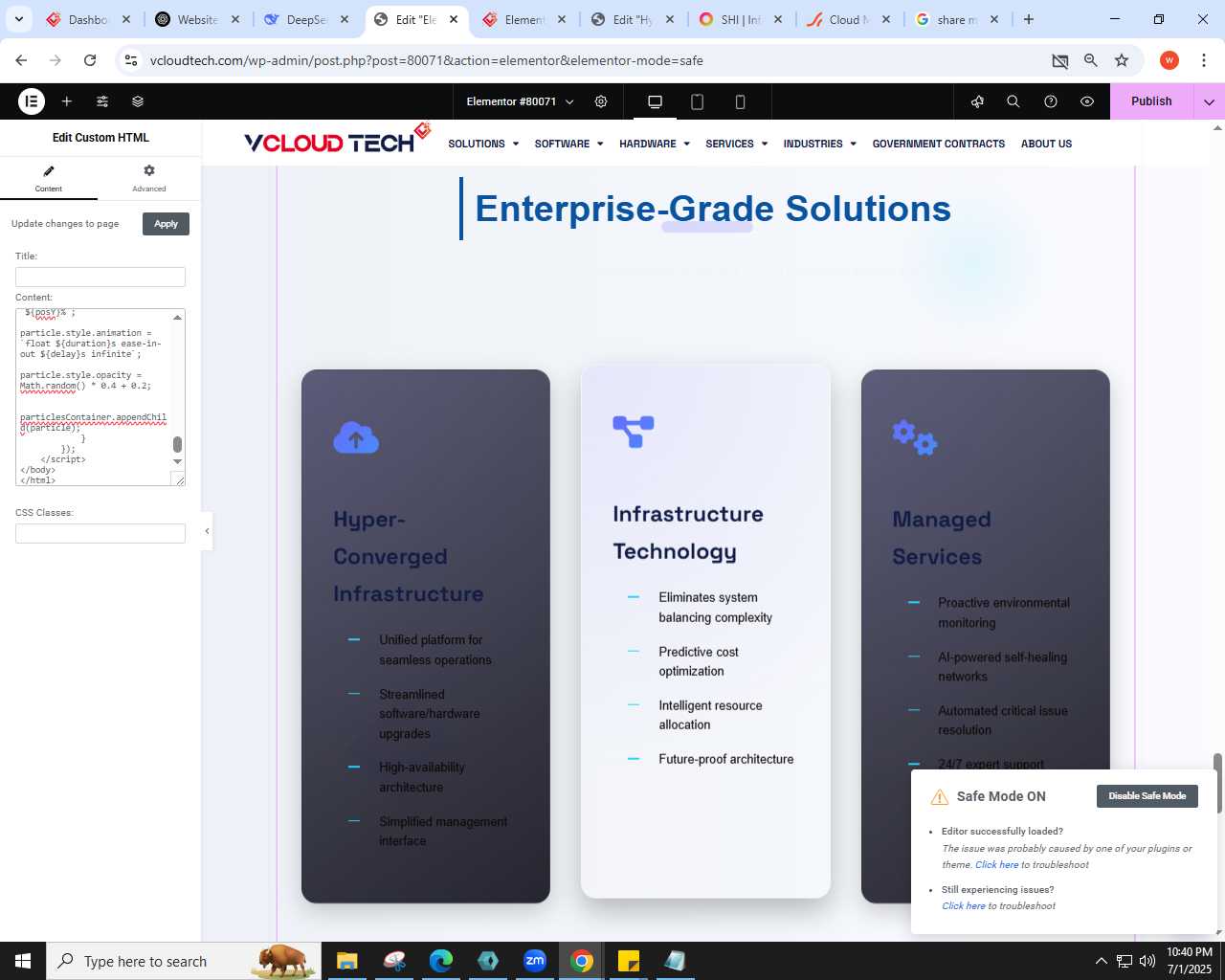The height and width of the screenshot is (980, 1225).
Task: Open the tab search dropdown arrow
Action: click(19, 19)
